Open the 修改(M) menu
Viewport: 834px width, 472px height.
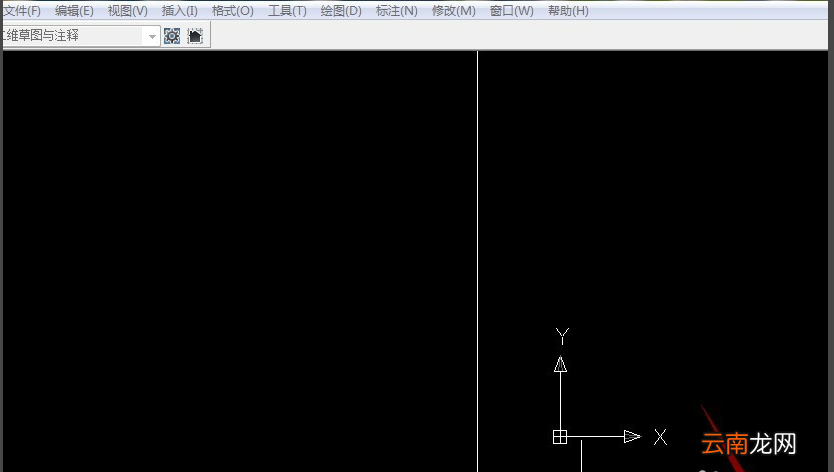point(454,11)
